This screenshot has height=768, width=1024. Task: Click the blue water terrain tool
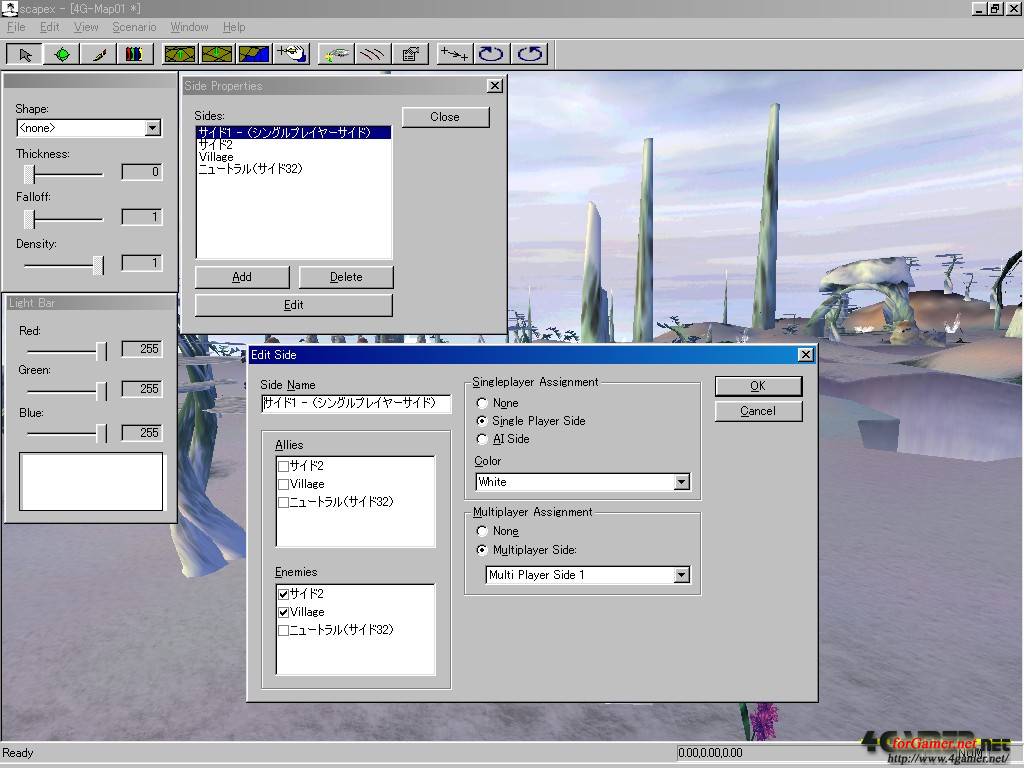point(254,54)
